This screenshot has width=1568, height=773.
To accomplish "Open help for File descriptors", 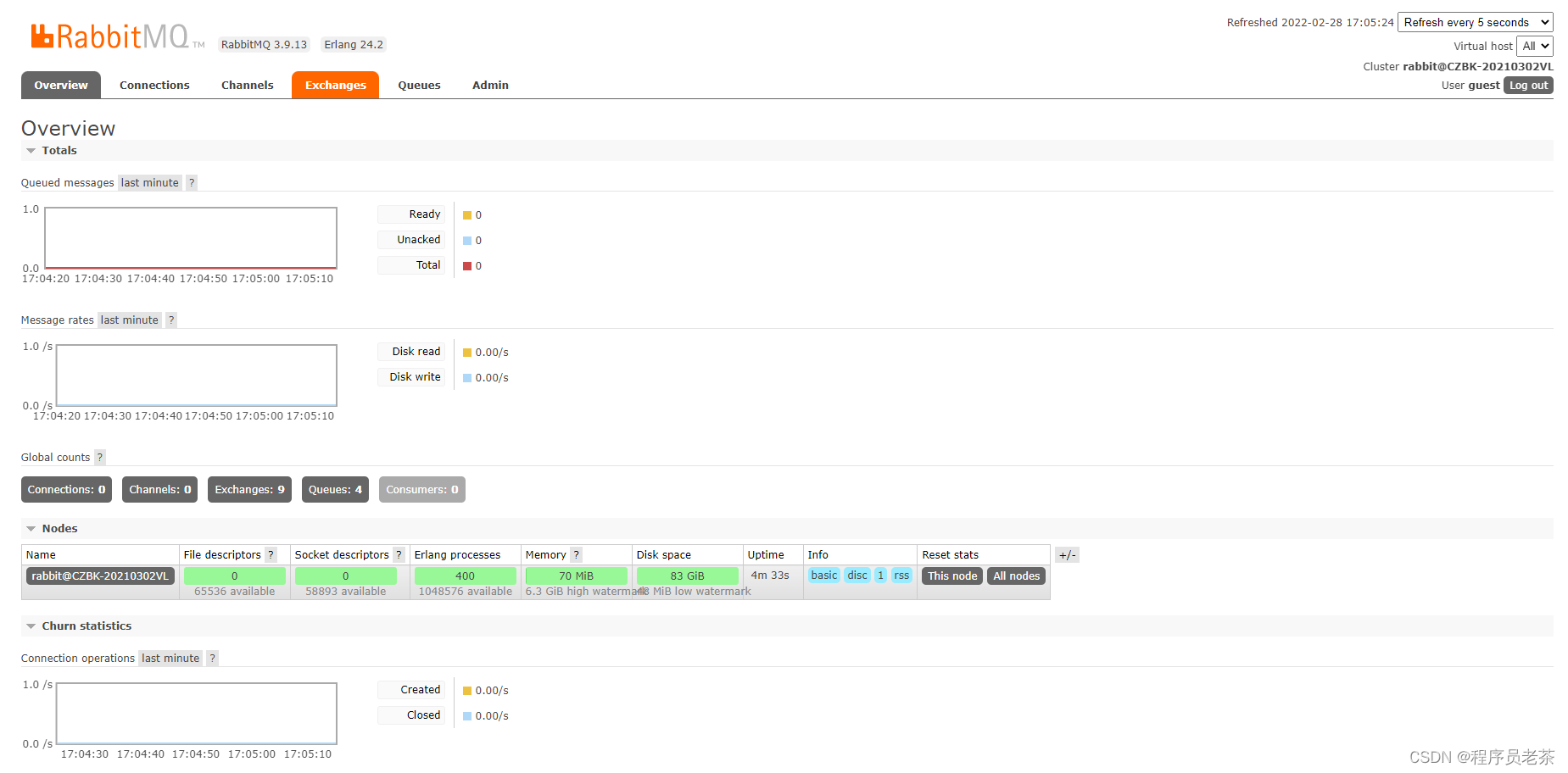I will [271, 554].
